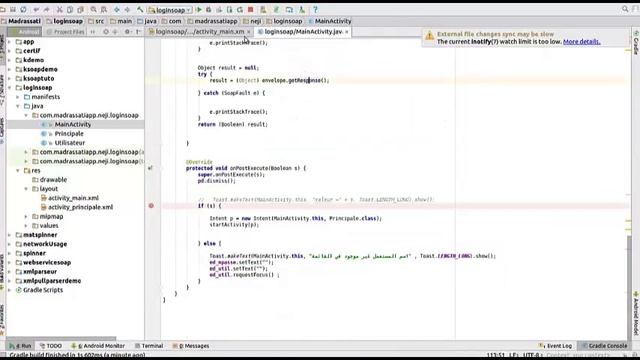Viewport: 640px width, 360px height.
Task: Expand the manifests folder
Action: pos(18,97)
